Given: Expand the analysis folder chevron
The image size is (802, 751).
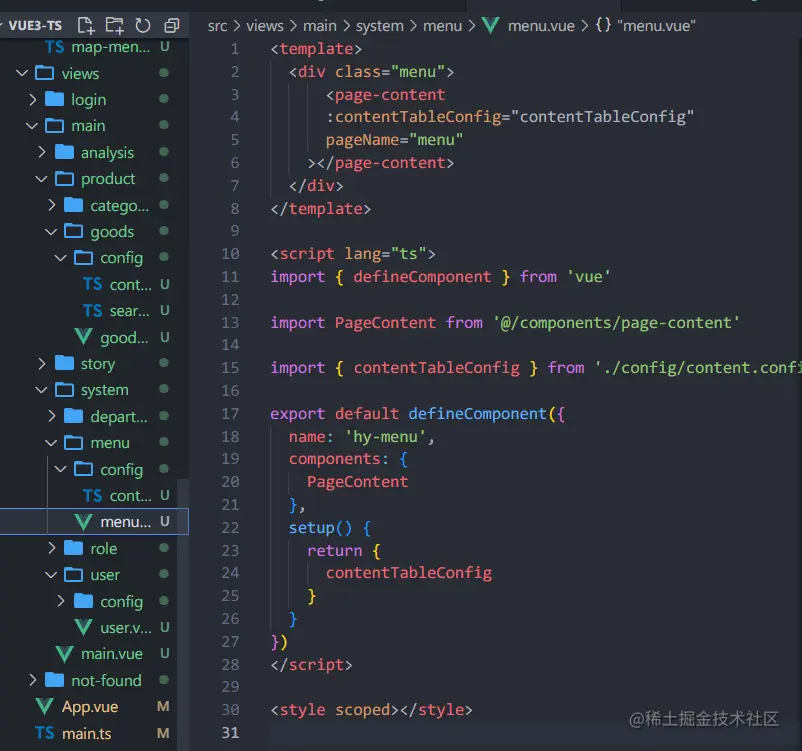Looking at the screenshot, I should pos(42,152).
